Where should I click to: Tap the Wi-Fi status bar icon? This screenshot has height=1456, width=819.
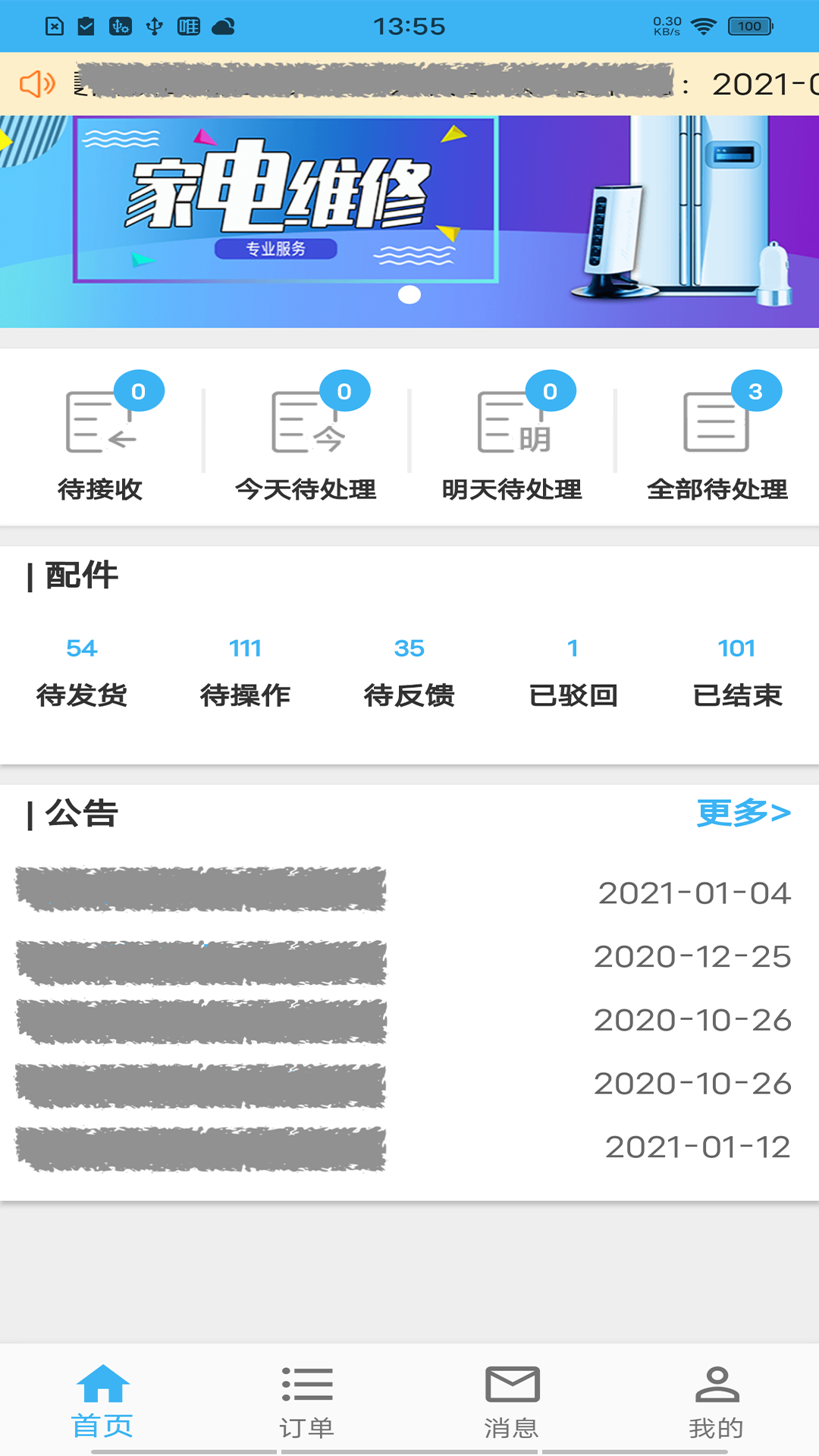704,27
